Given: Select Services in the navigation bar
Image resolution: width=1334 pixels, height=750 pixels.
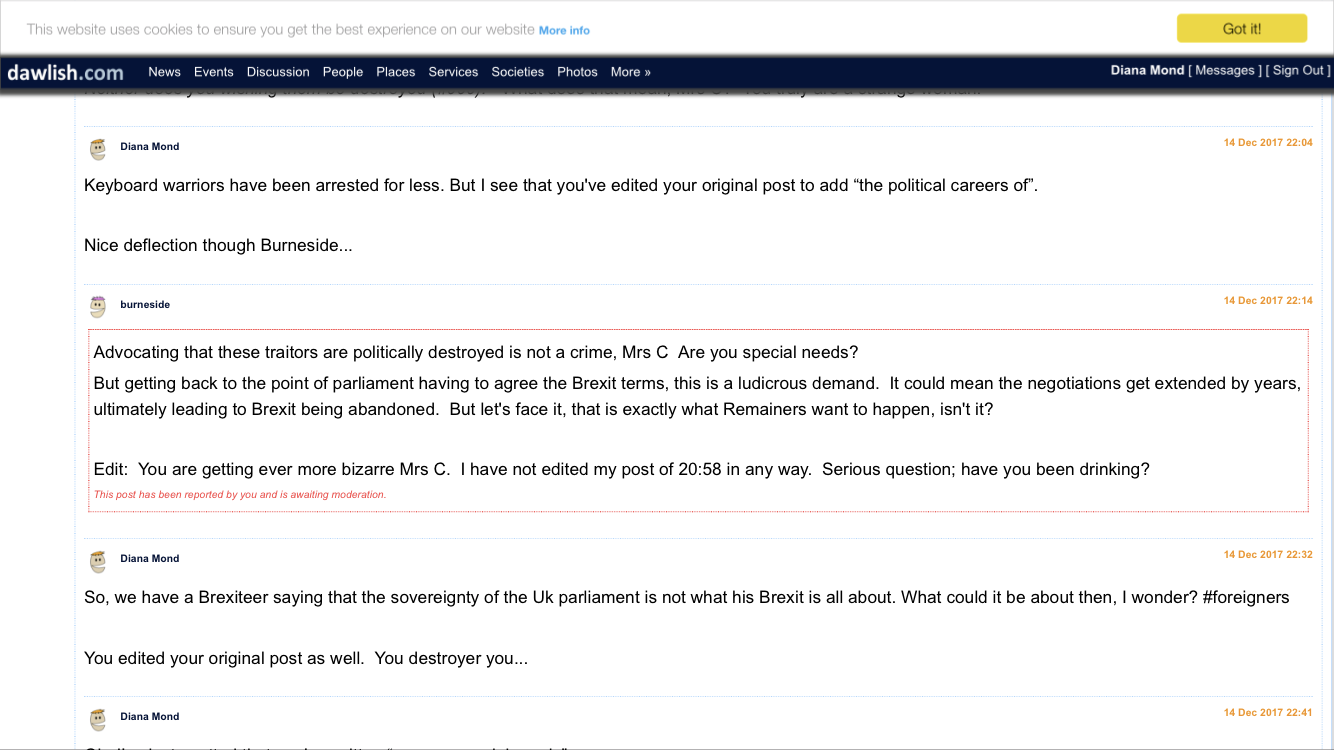Looking at the screenshot, I should pos(453,72).
